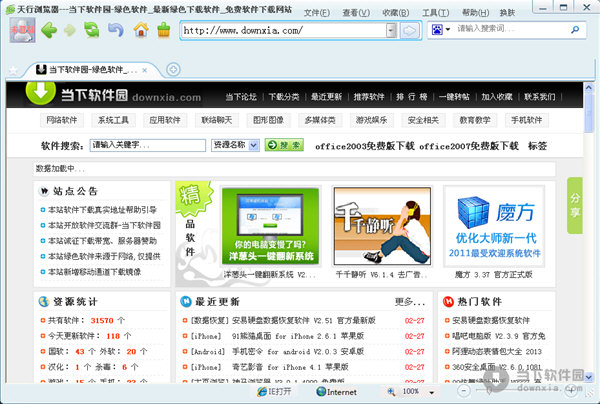Open the 魔方 优化大师 thumbnail
Image resolution: width=600 pixels, height=404 pixels.
pyautogui.click(x=494, y=226)
